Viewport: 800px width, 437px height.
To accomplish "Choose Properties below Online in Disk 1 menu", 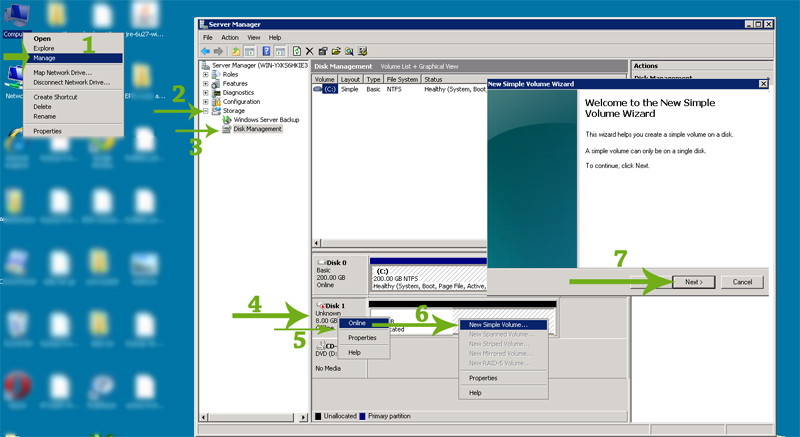I will pos(364,338).
